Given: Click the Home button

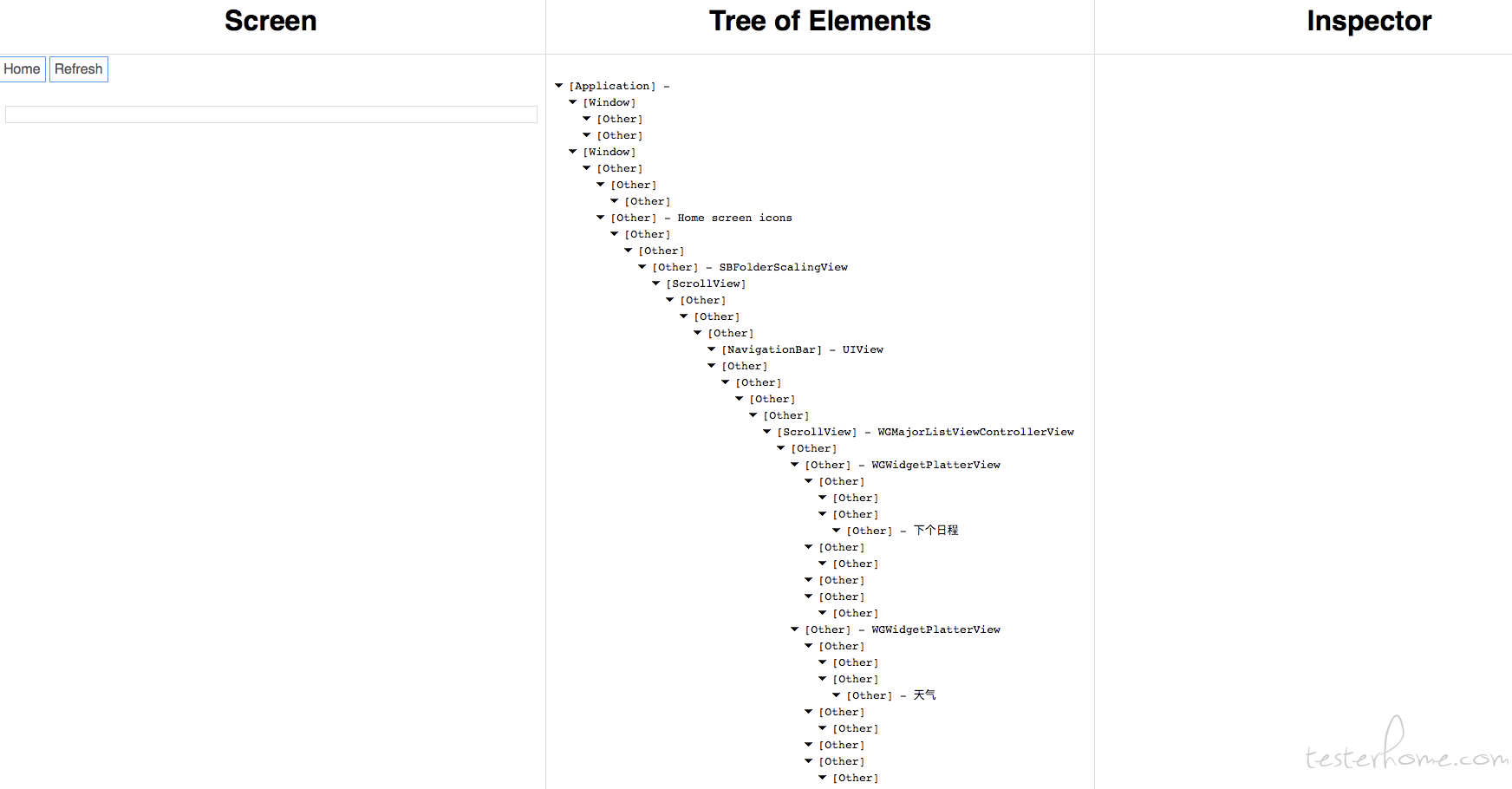Looking at the screenshot, I should point(22,69).
